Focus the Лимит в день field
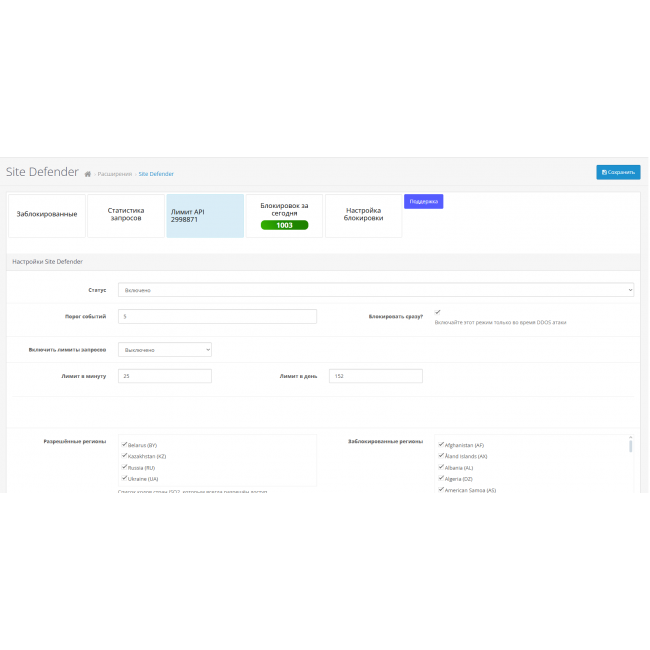The image size is (650, 650). [x=375, y=376]
